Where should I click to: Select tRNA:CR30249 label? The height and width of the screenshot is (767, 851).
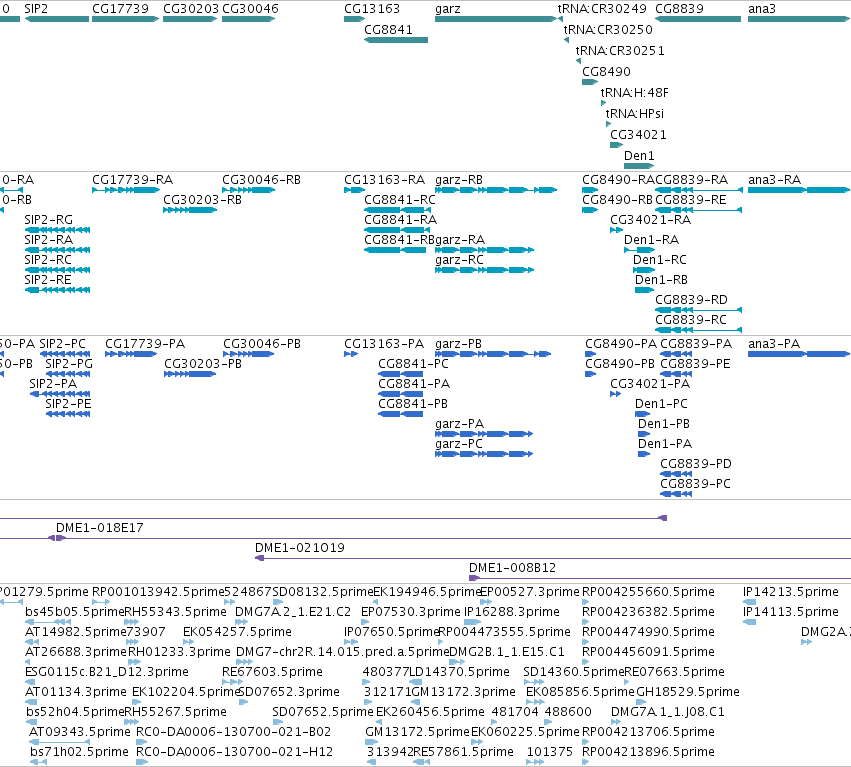point(602,9)
